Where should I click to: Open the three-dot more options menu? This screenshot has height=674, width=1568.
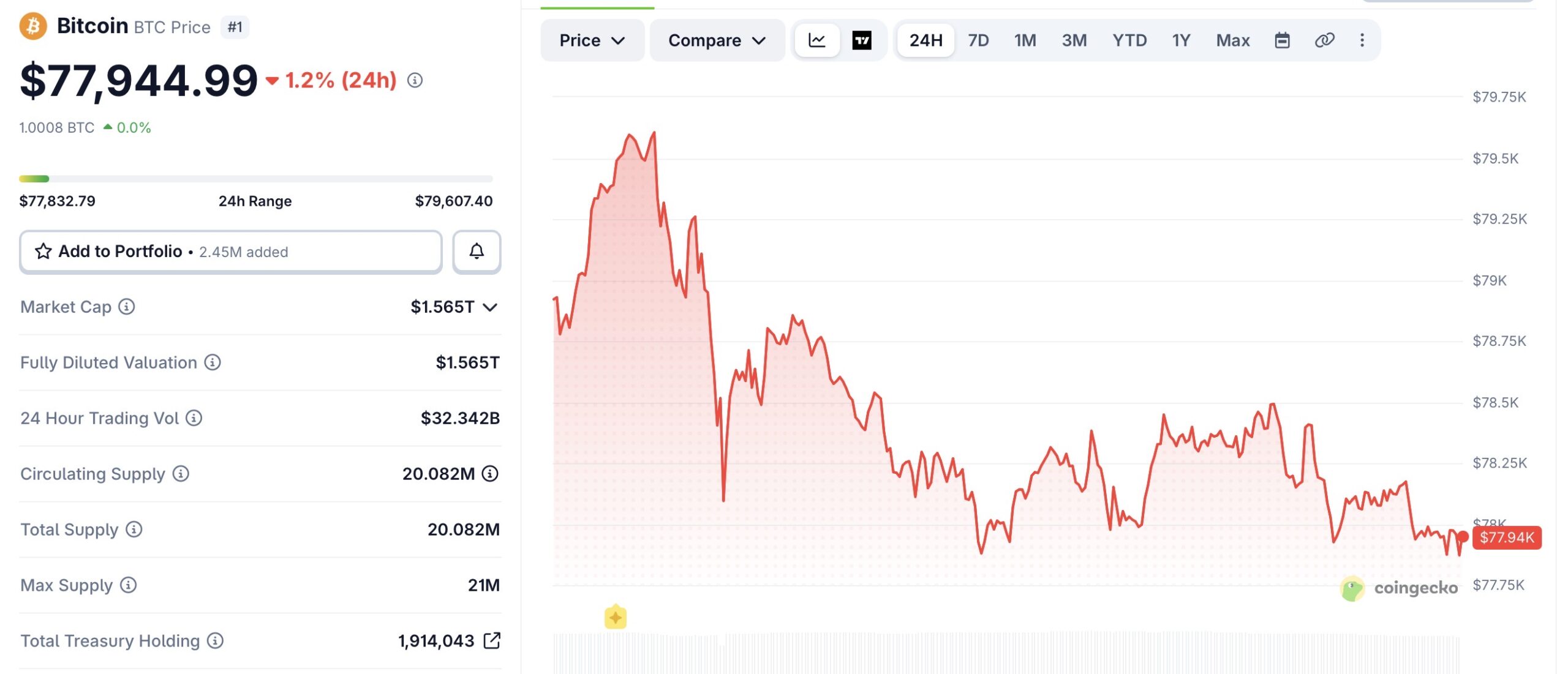[1362, 40]
